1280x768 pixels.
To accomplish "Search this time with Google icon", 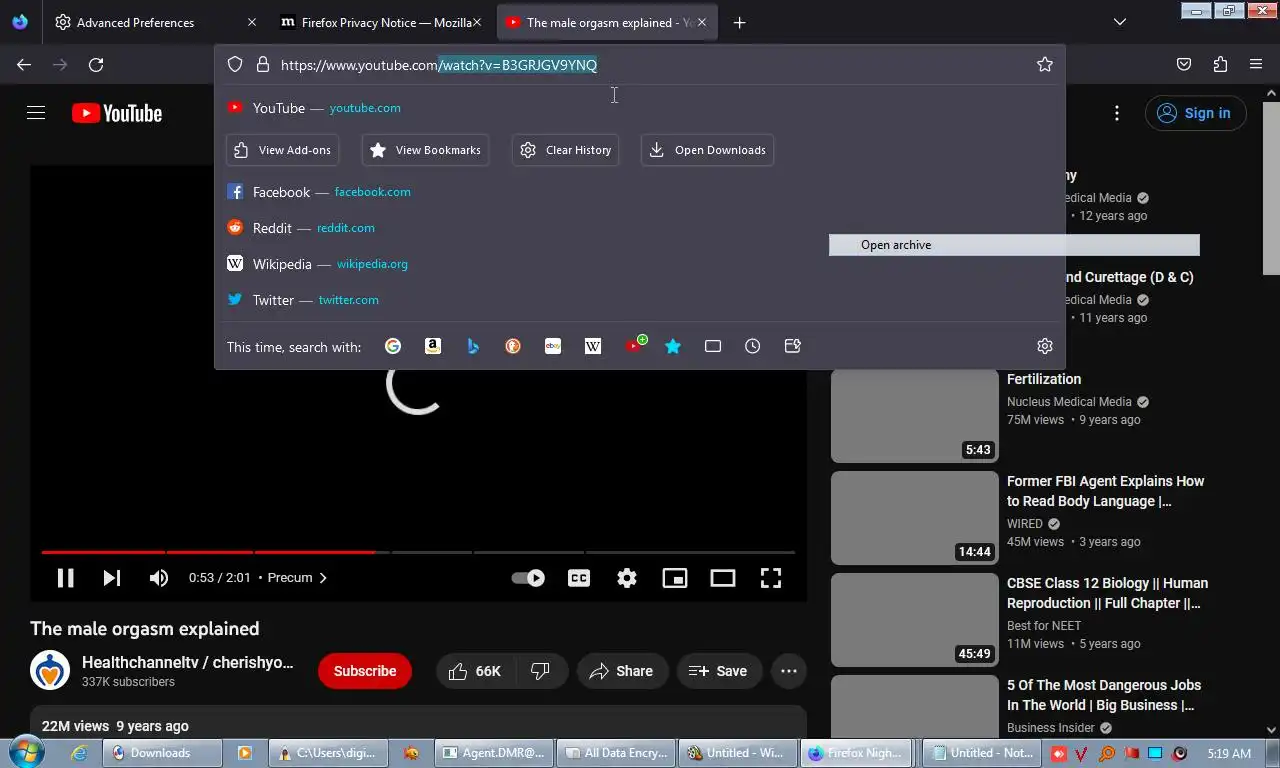I will pyautogui.click(x=393, y=346).
